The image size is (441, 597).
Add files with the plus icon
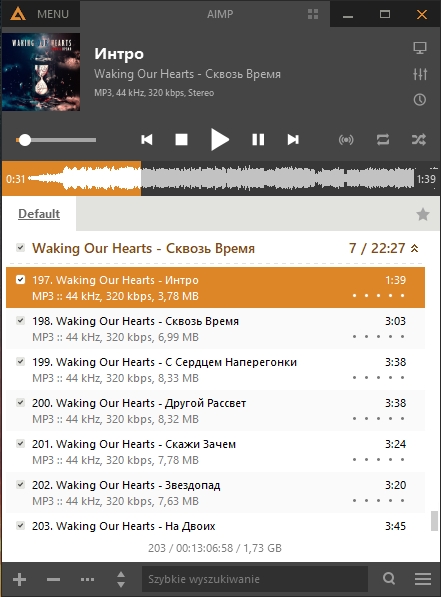pos(19,579)
